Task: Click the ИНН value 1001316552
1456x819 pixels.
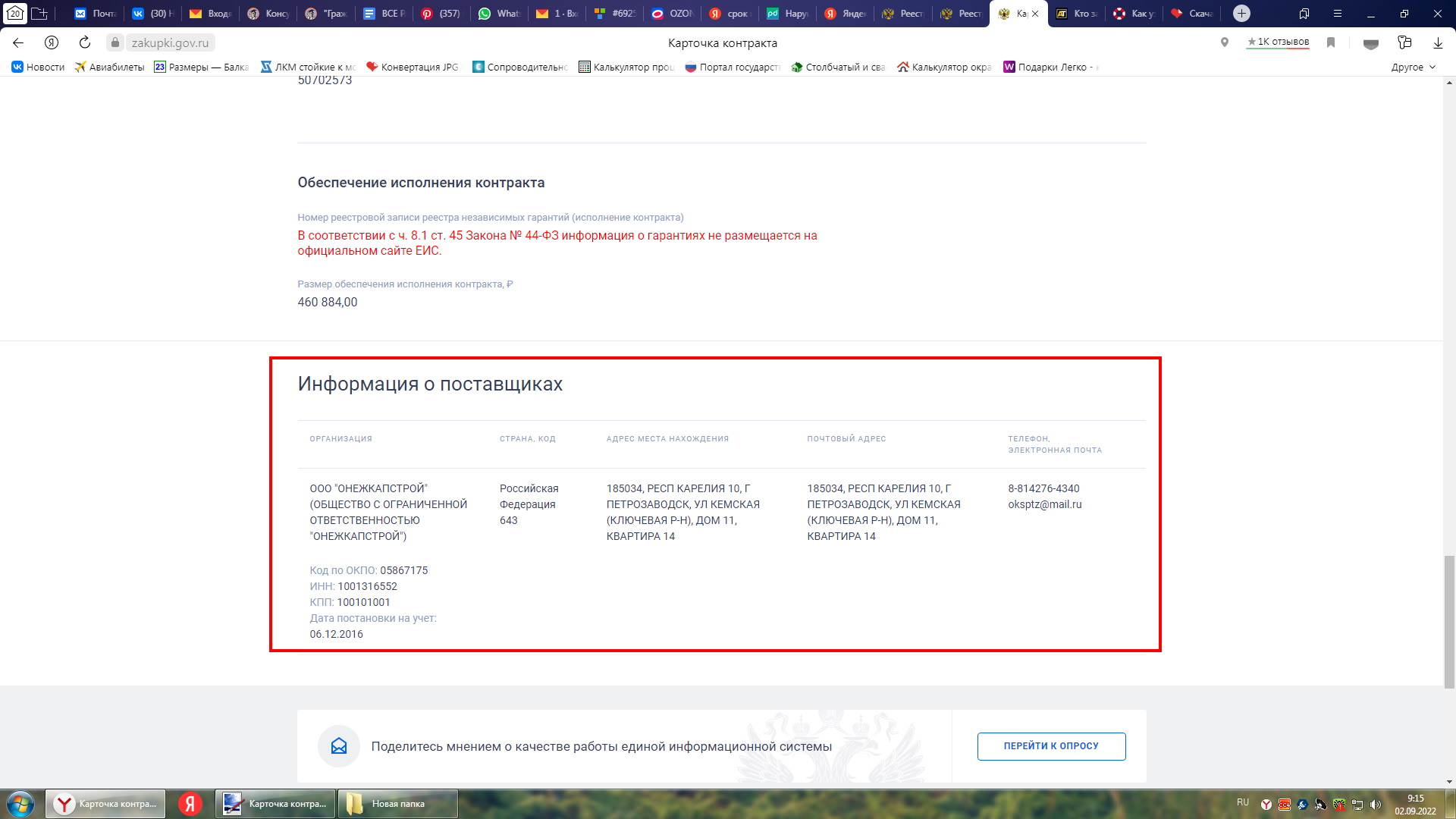Action: pos(368,586)
